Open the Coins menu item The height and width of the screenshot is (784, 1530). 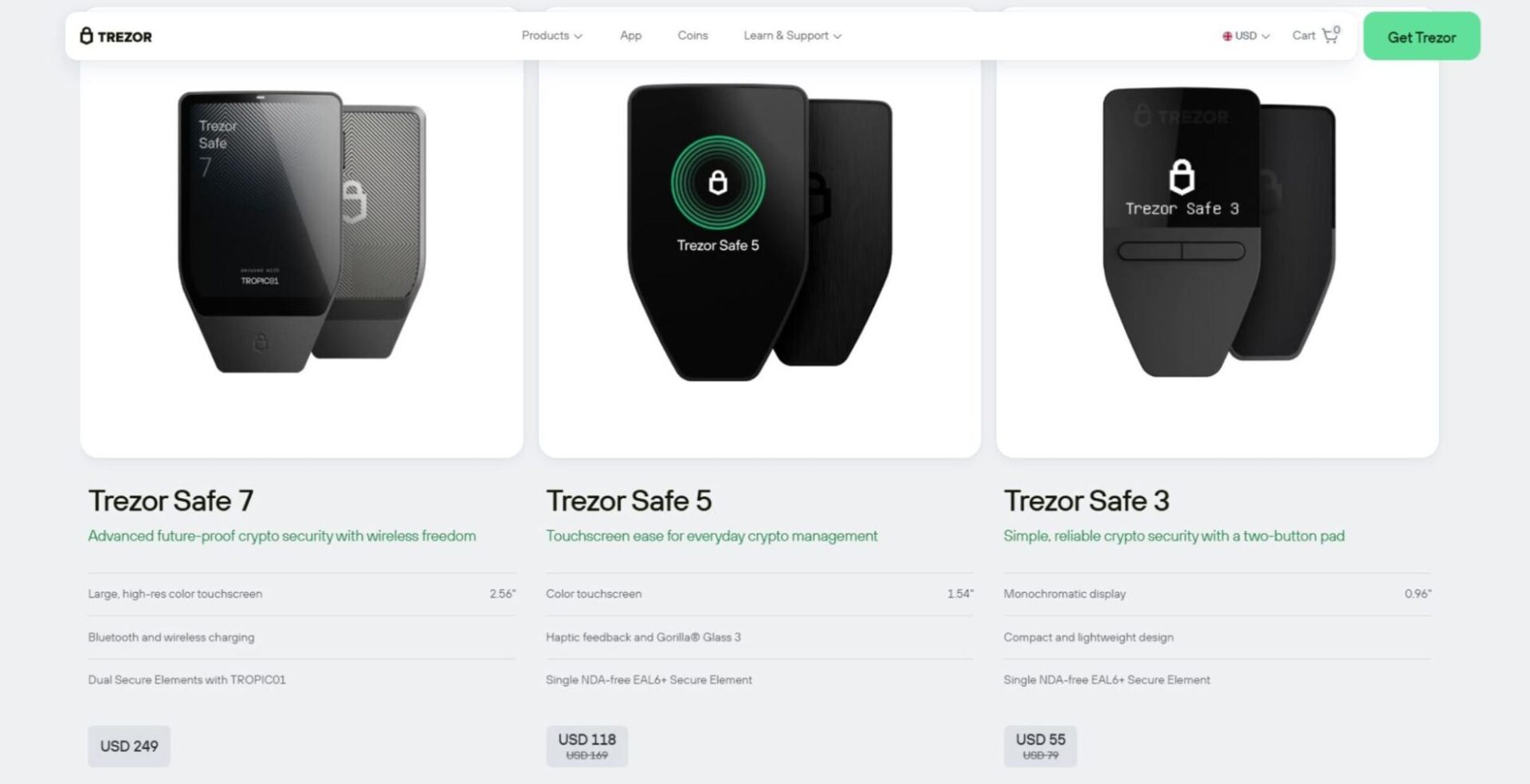tap(692, 36)
